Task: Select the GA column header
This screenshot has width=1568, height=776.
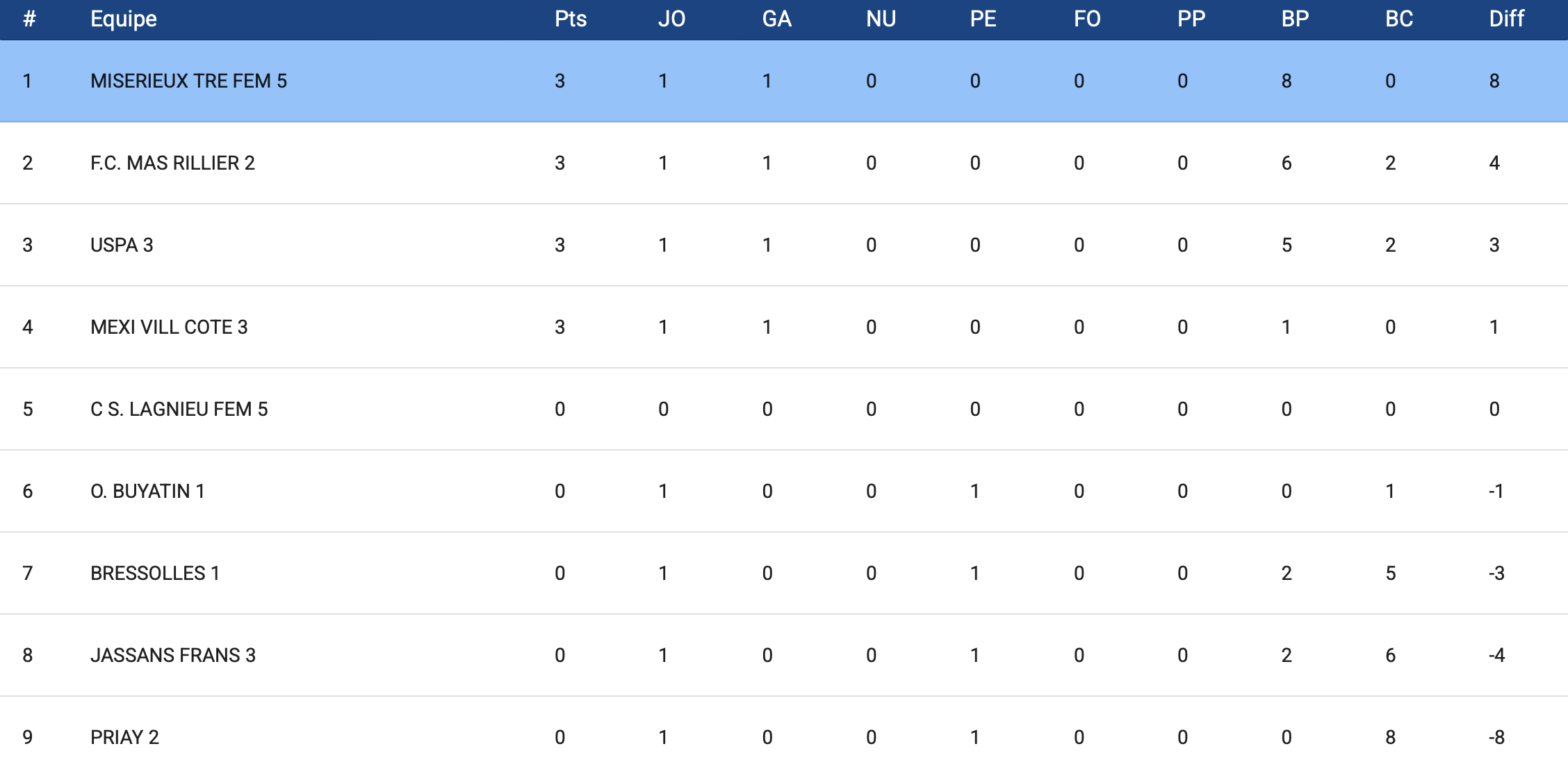Action: (x=776, y=19)
